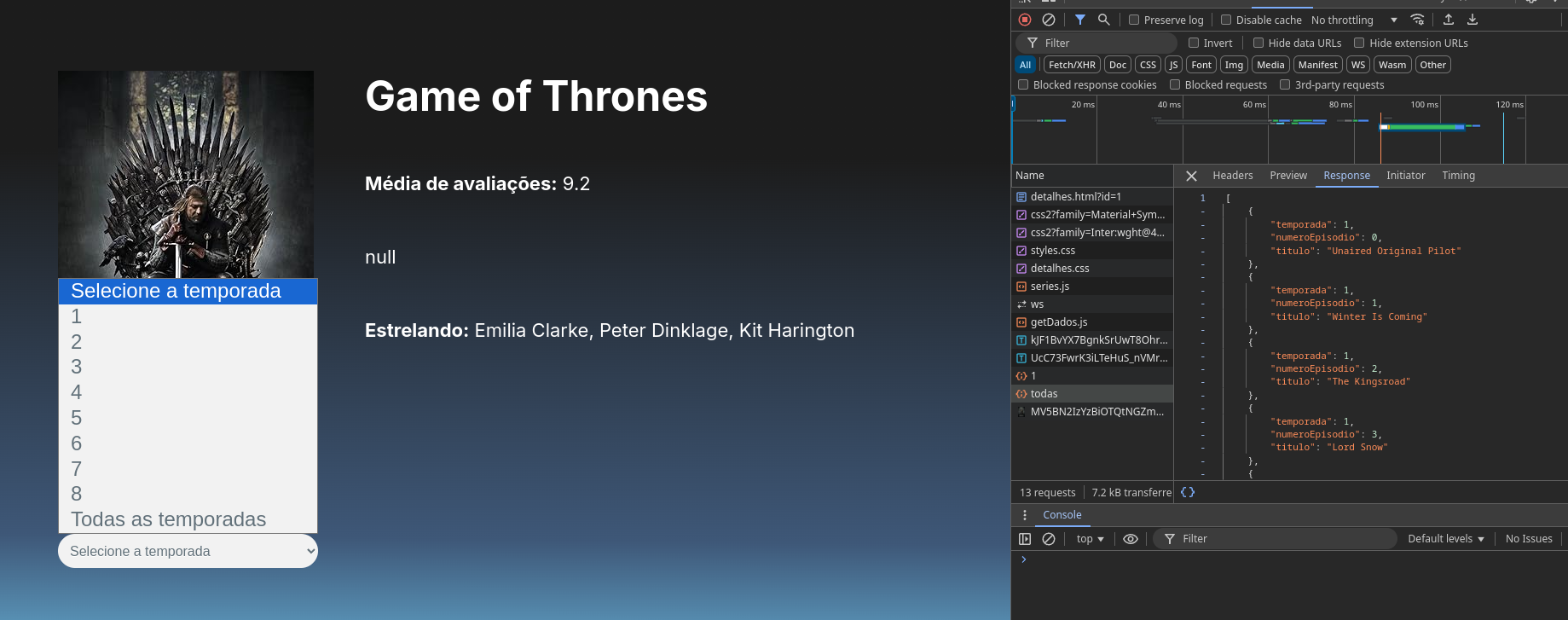Export HAR file download icon

[x=1473, y=20]
